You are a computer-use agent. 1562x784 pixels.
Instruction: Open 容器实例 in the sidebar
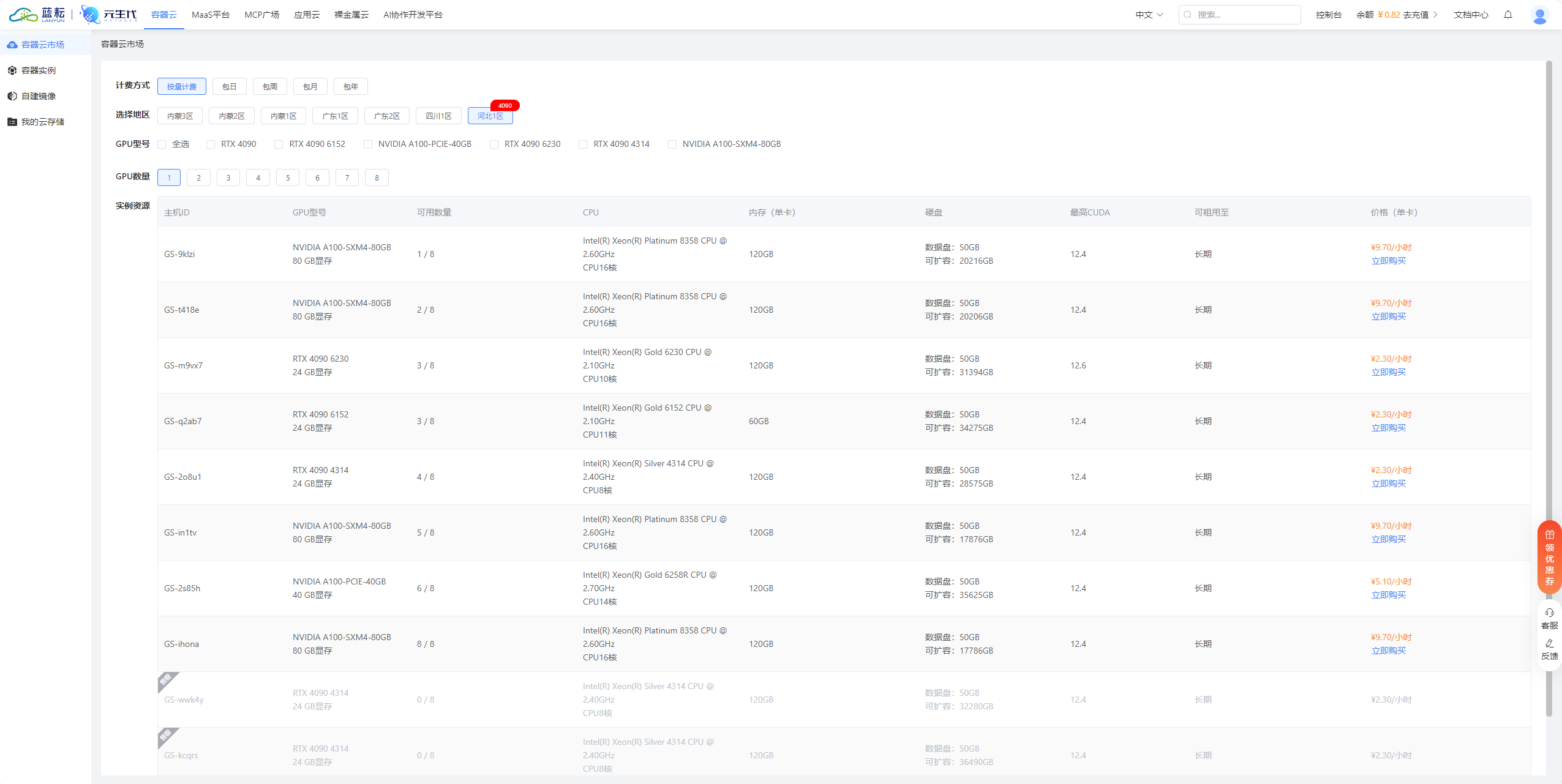tap(38, 70)
